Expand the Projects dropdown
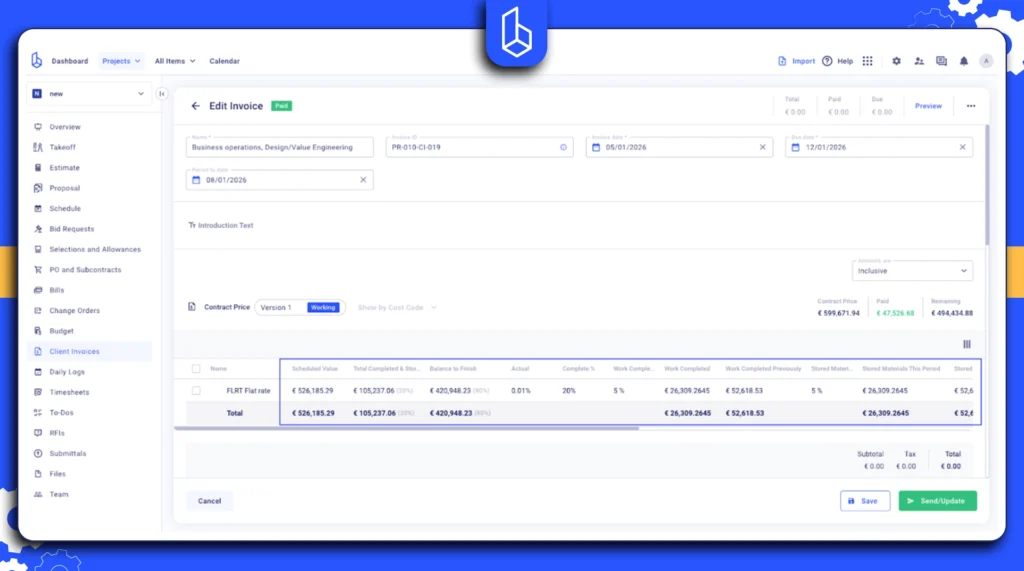This screenshot has width=1024, height=571. tap(121, 61)
